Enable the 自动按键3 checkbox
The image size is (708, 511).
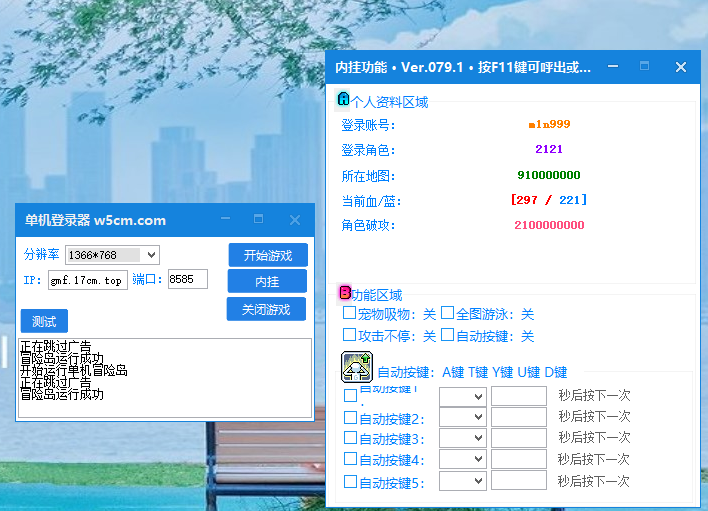point(350,438)
